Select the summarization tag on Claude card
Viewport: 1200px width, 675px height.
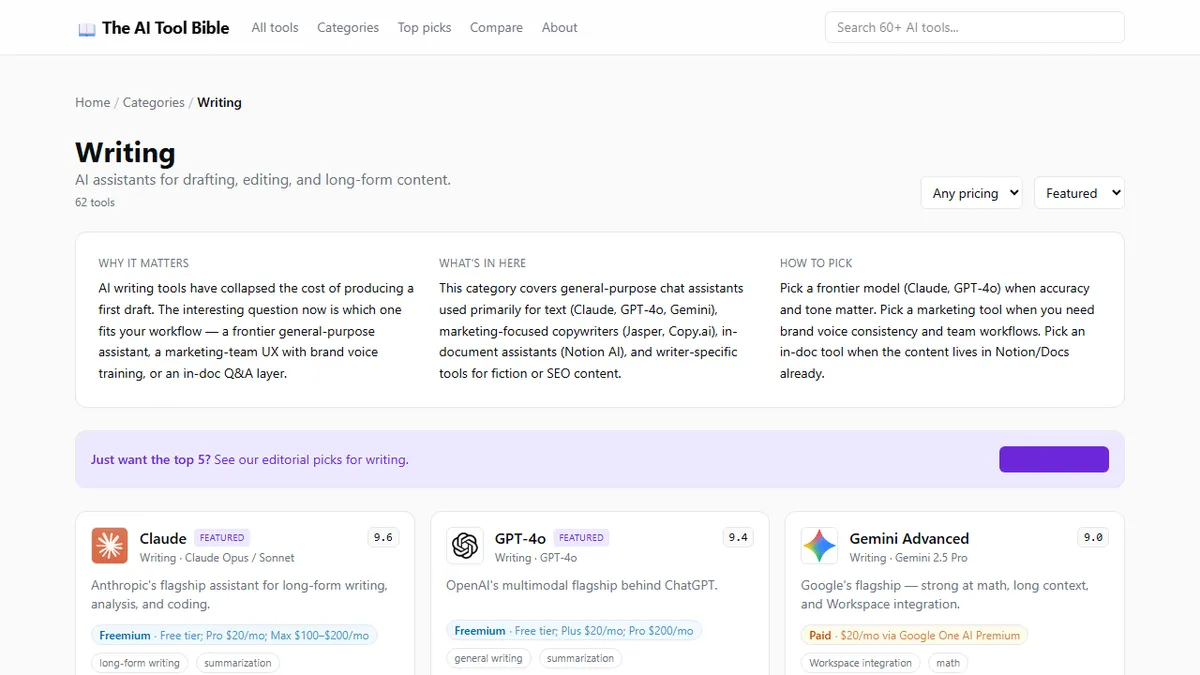238,663
